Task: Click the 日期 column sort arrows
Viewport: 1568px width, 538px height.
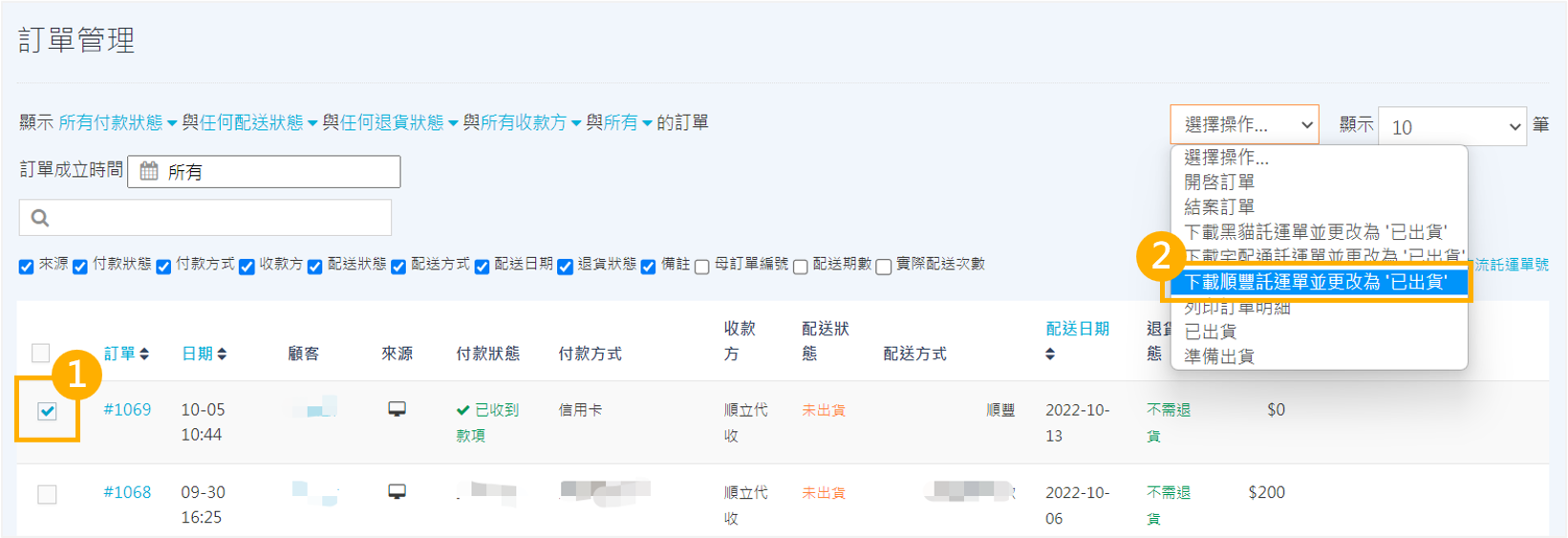Action: click(x=222, y=355)
